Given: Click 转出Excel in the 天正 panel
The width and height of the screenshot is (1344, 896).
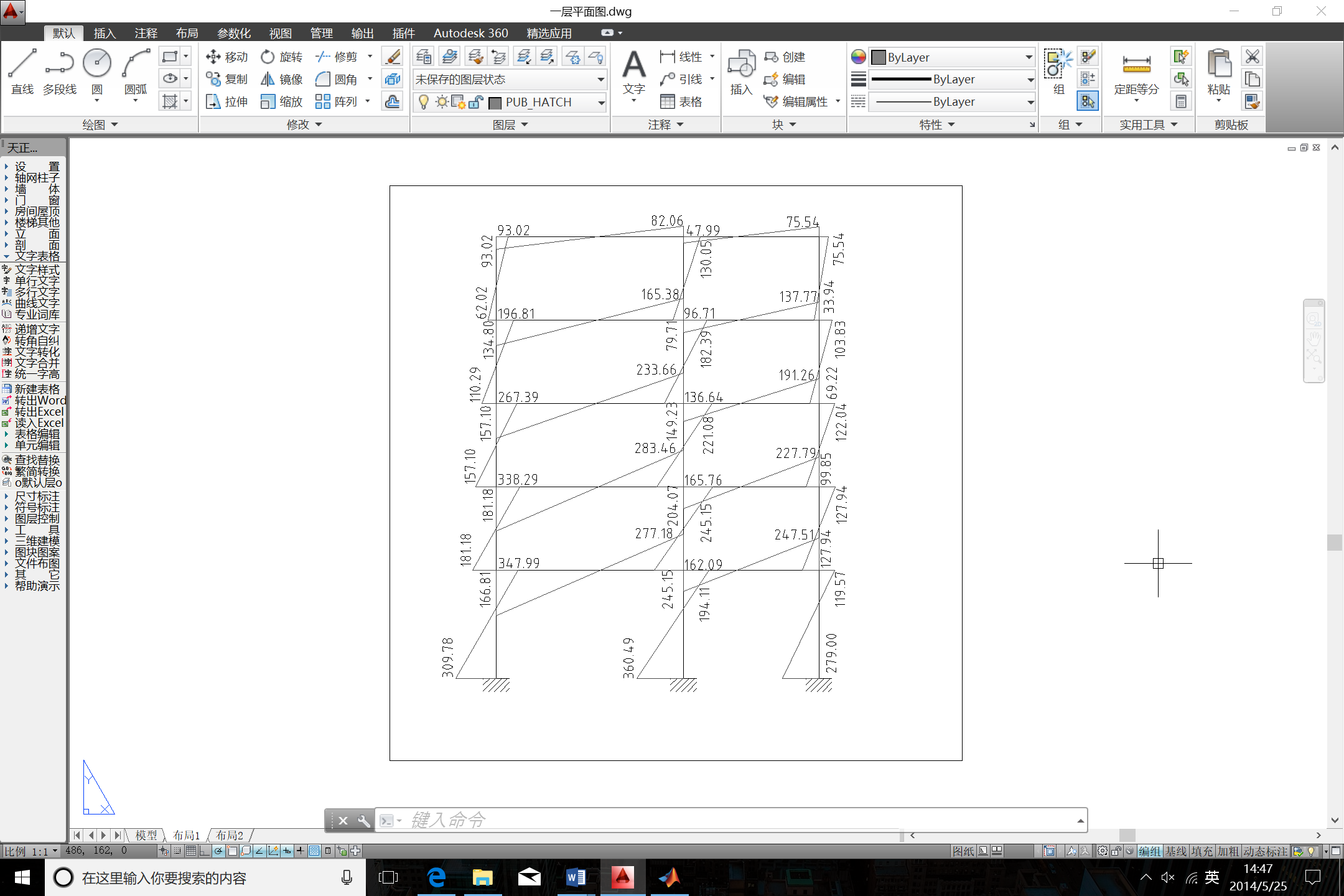Looking at the screenshot, I should [x=39, y=411].
